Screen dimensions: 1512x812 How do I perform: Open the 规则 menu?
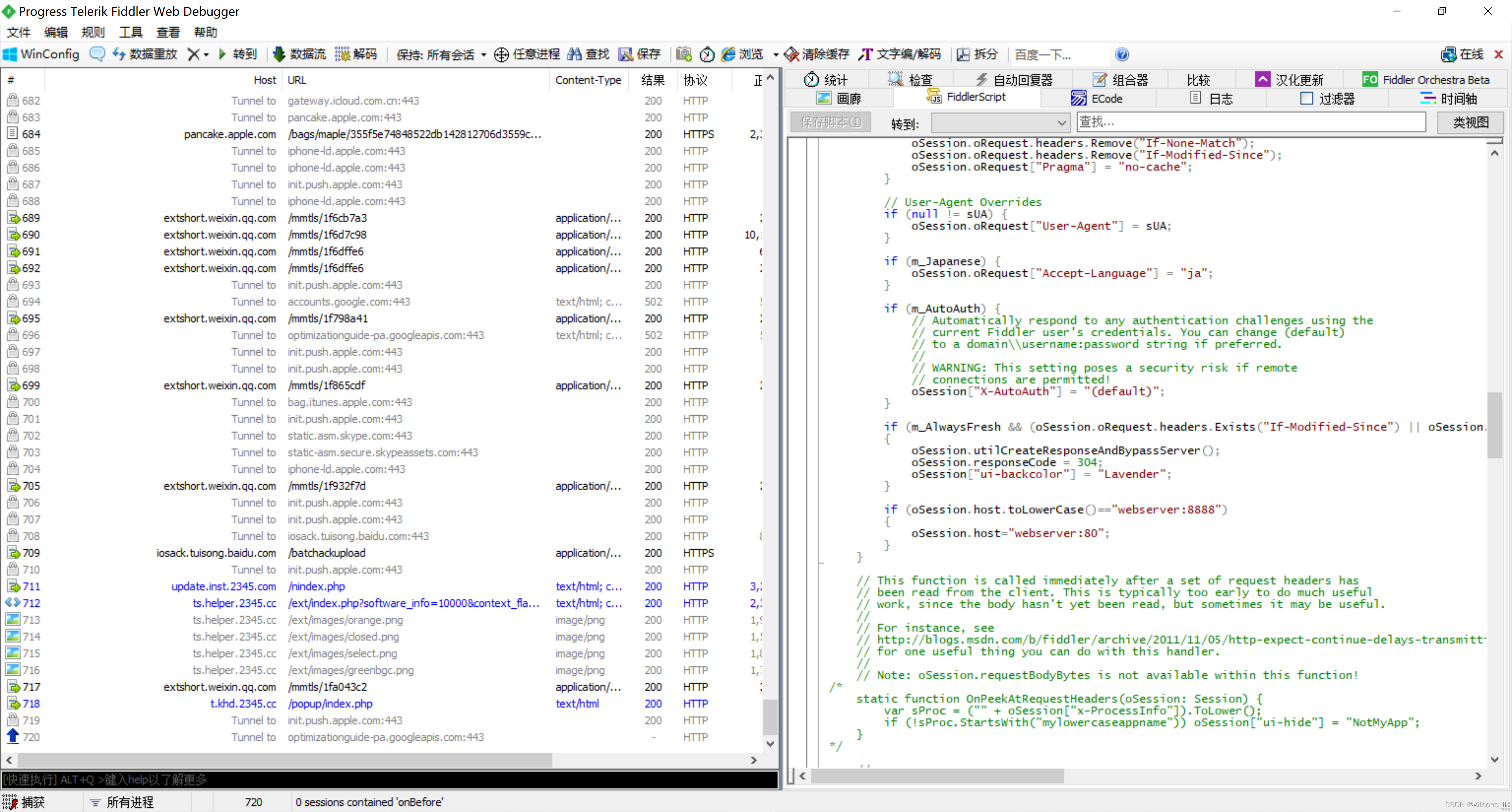pos(93,32)
